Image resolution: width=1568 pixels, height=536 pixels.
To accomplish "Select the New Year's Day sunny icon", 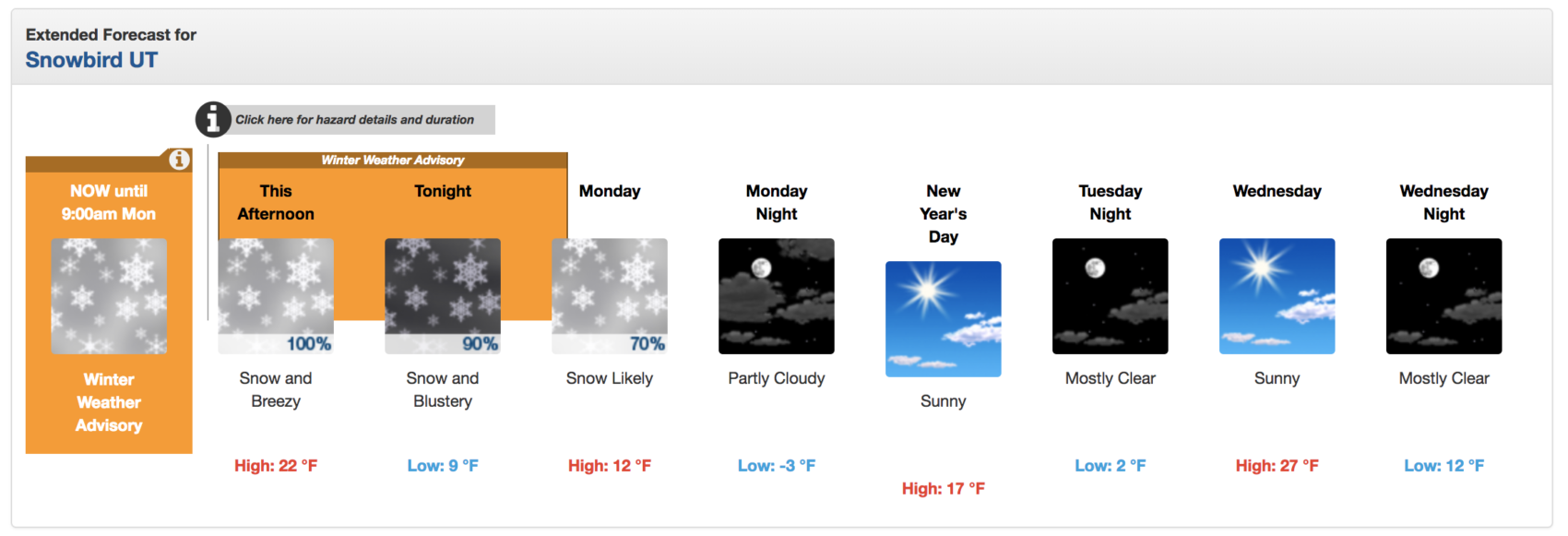I will [944, 319].
